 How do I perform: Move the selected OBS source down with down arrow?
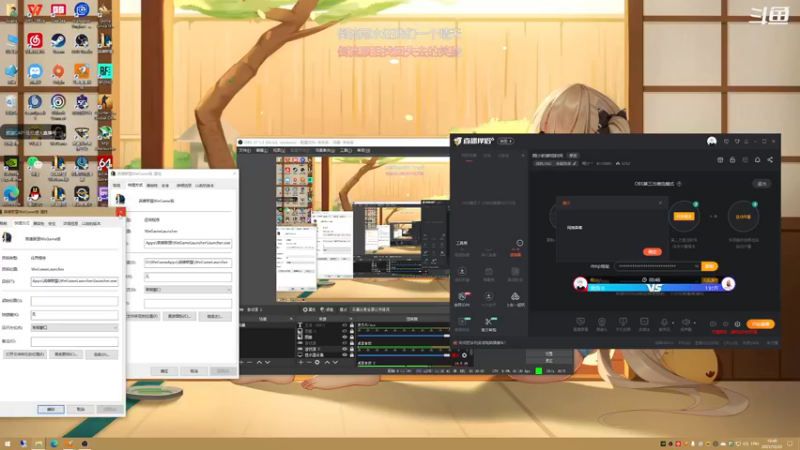coord(335,362)
